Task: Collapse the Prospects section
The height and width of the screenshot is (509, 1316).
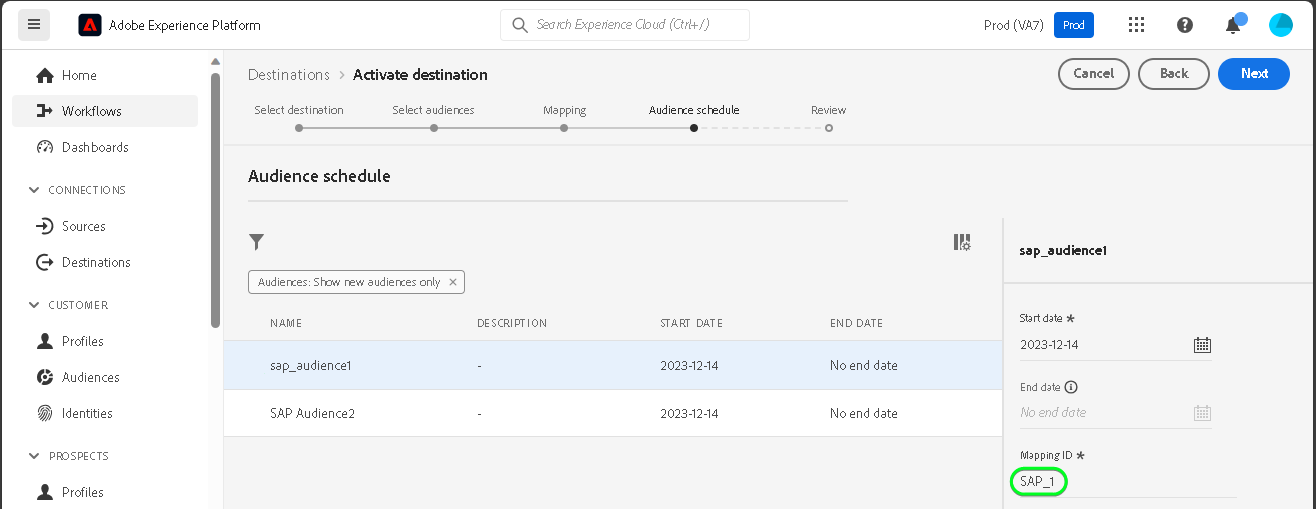Action: click(x=35, y=456)
